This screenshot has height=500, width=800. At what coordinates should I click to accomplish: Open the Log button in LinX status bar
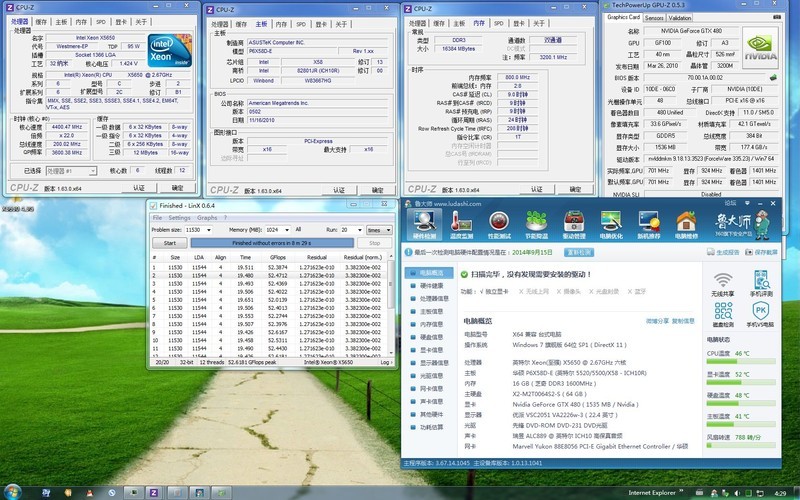(x=386, y=362)
